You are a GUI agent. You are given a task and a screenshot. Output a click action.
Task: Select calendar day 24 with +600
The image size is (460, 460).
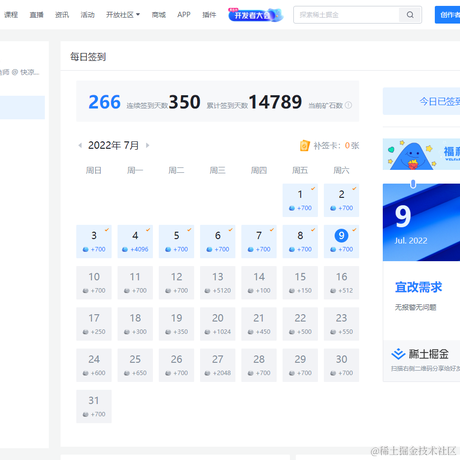pyautogui.click(x=94, y=365)
